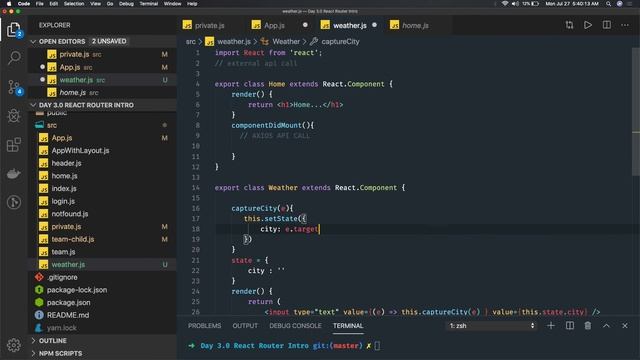Place cursor on line 22 city text
The image size is (640, 360).
256,271
